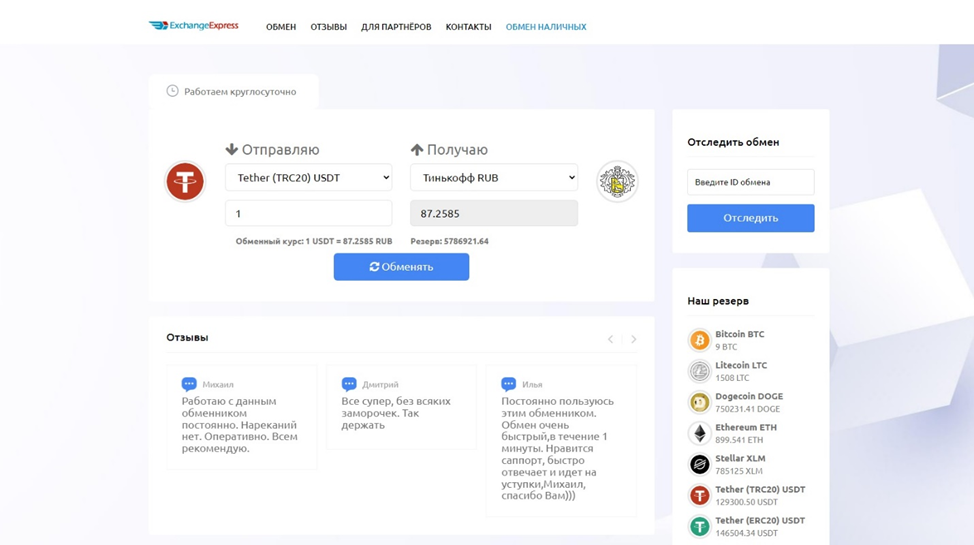Click the Ethereum ETH reserve name
The image size is (974, 545).
tap(746, 427)
